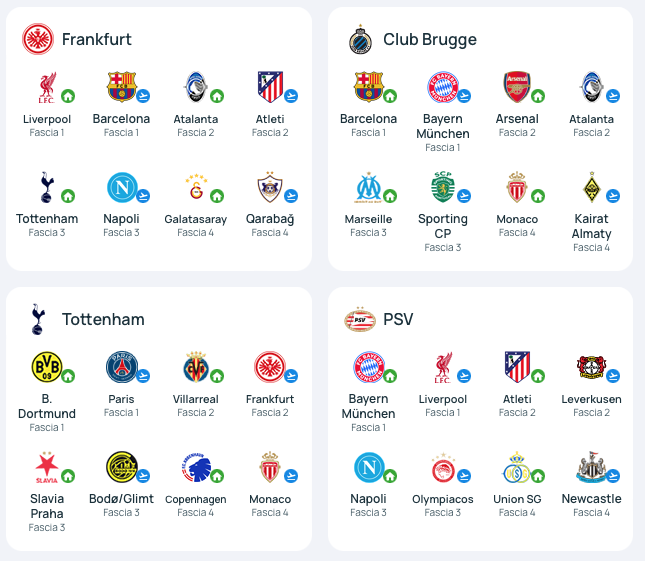The image size is (645, 561).
Task: Click the blue away plane icon beside Napoli under Frankfurt
Action: (x=143, y=196)
